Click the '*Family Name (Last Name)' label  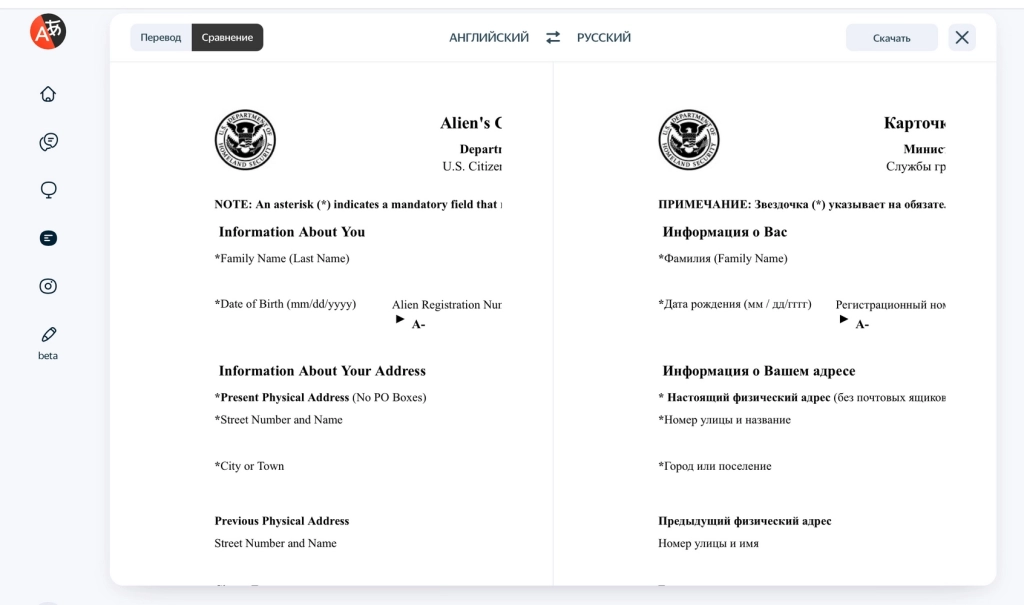tap(282, 258)
